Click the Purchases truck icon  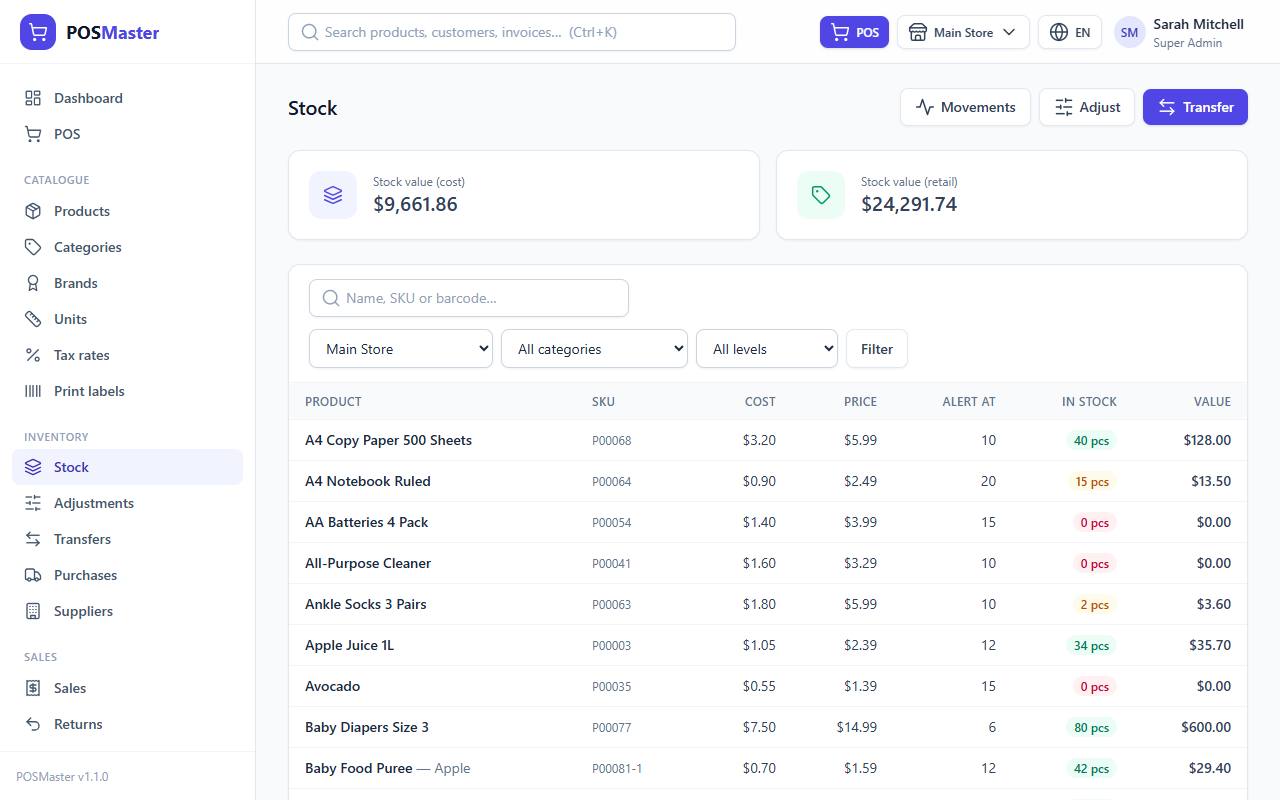pos(33,575)
